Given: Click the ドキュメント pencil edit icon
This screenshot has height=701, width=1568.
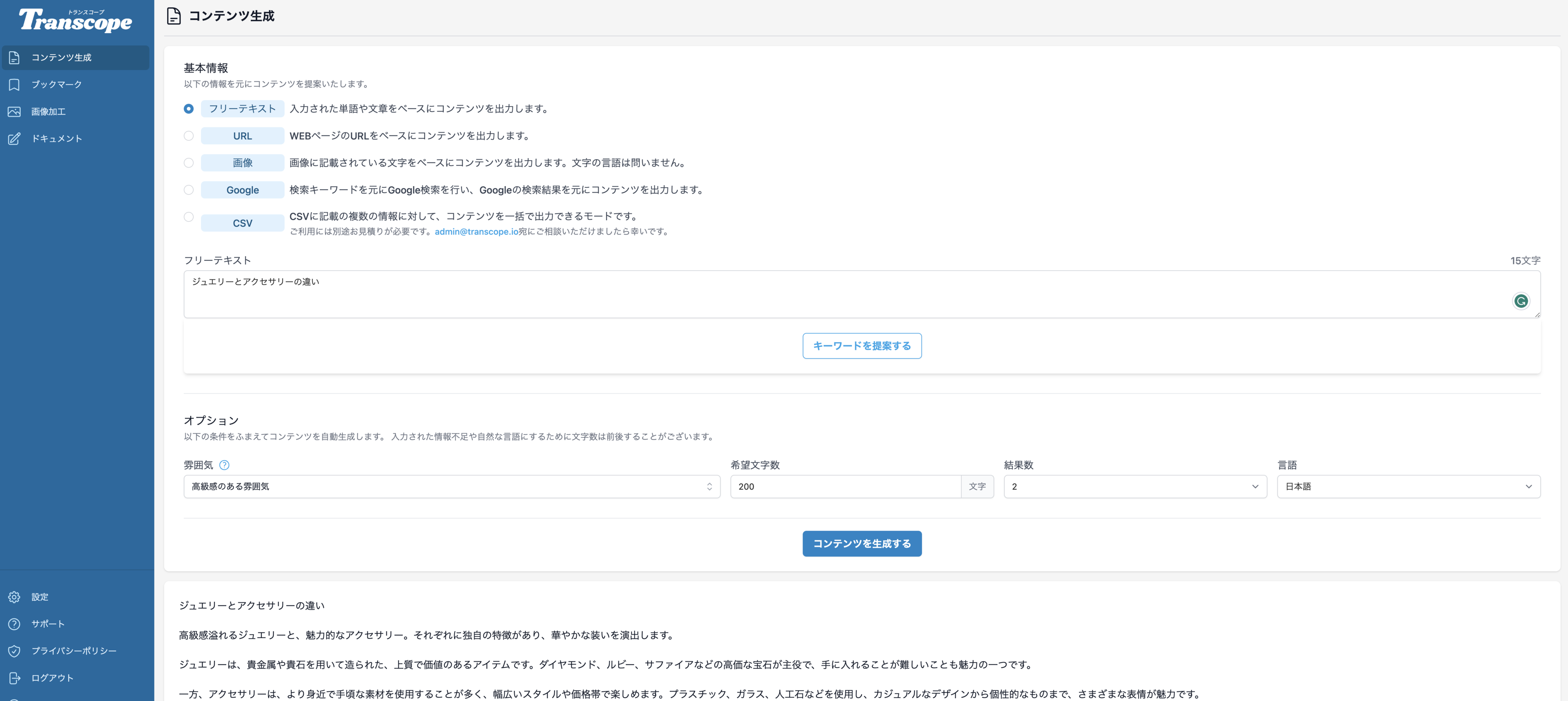Looking at the screenshot, I should point(14,139).
